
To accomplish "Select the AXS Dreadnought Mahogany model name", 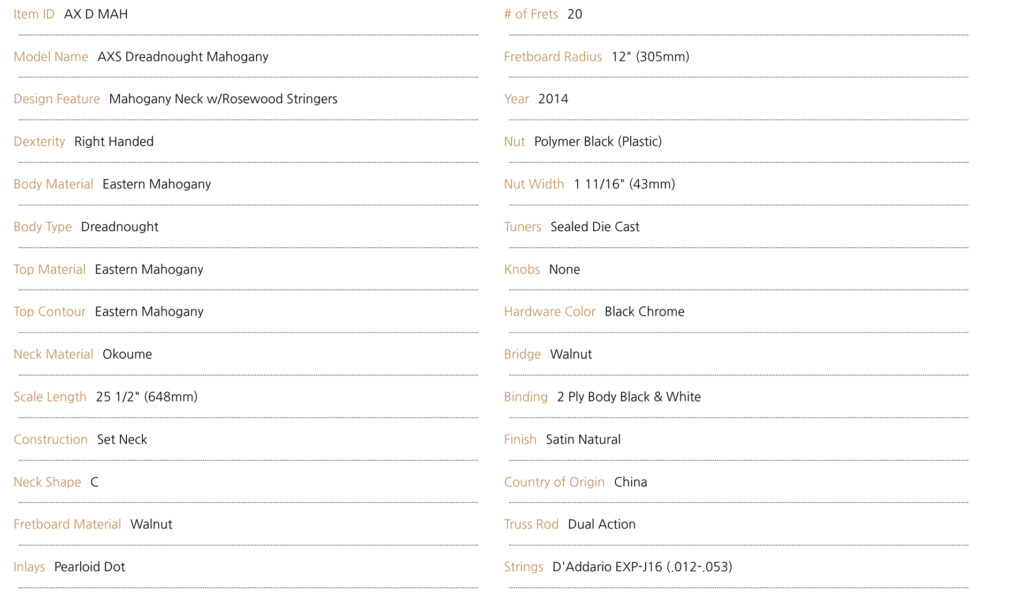I will (x=183, y=57).
